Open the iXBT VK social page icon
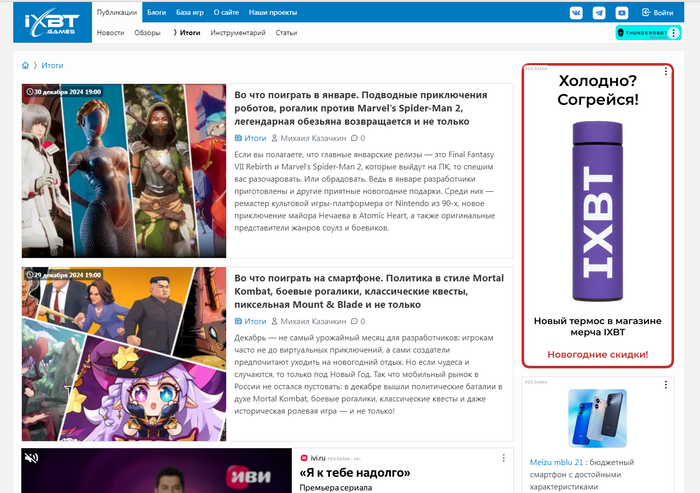 pos(577,13)
